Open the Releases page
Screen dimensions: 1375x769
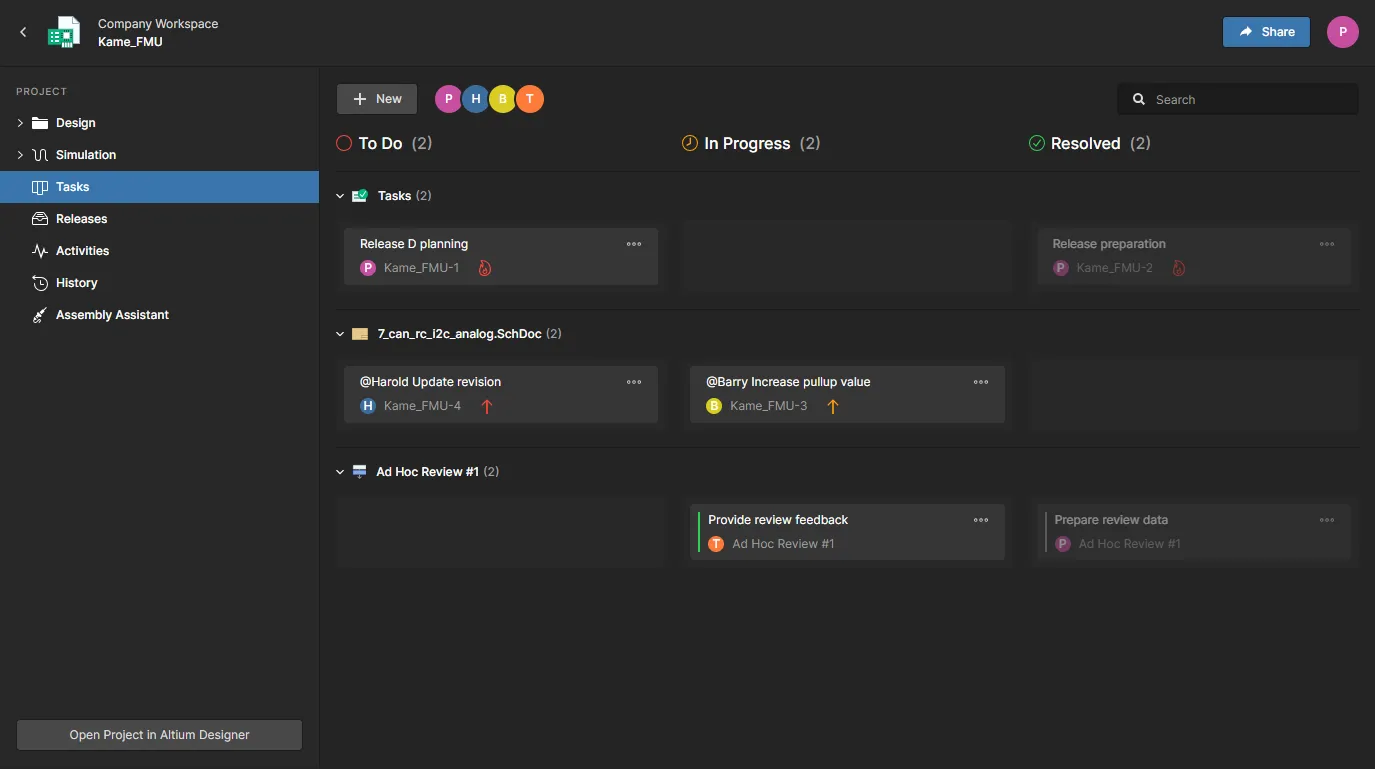[81, 219]
